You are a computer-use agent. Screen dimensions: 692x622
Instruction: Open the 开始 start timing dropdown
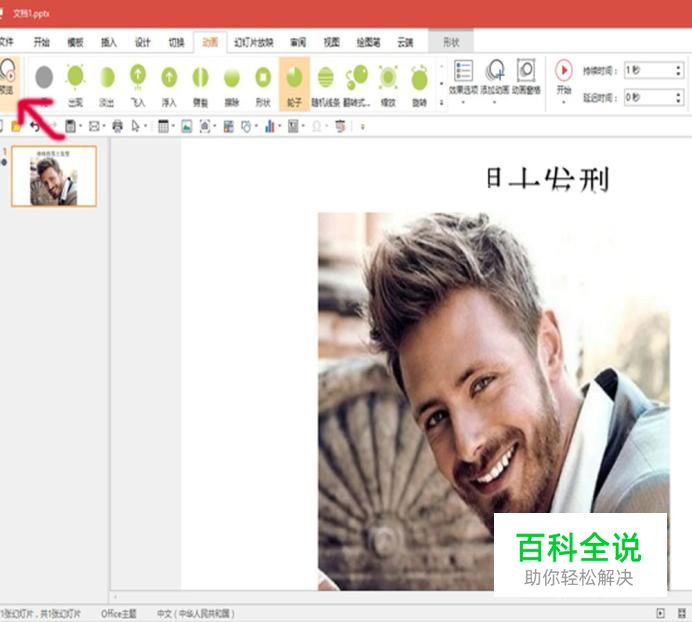564,81
